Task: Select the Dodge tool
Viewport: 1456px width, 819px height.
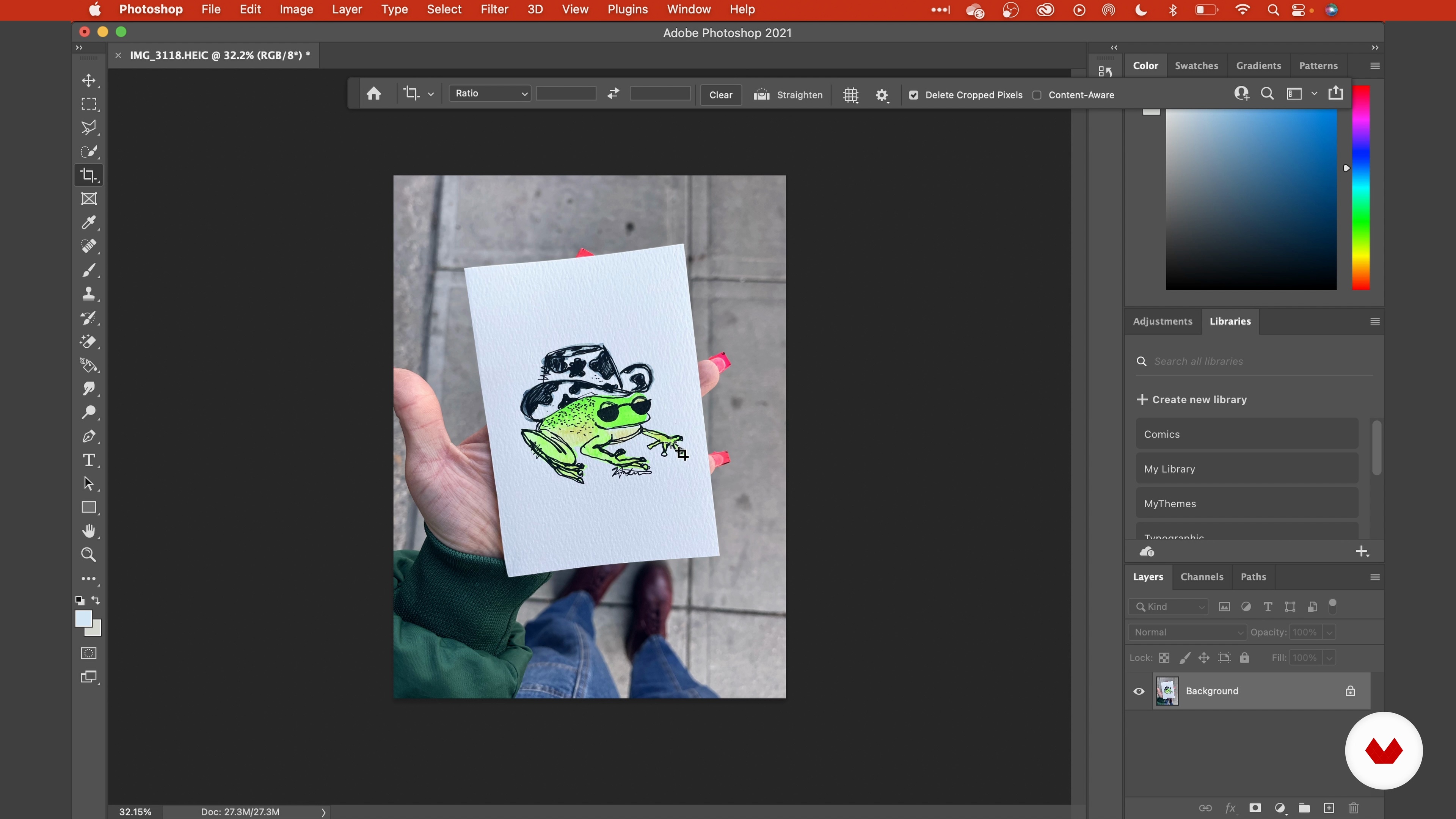Action: [89, 413]
